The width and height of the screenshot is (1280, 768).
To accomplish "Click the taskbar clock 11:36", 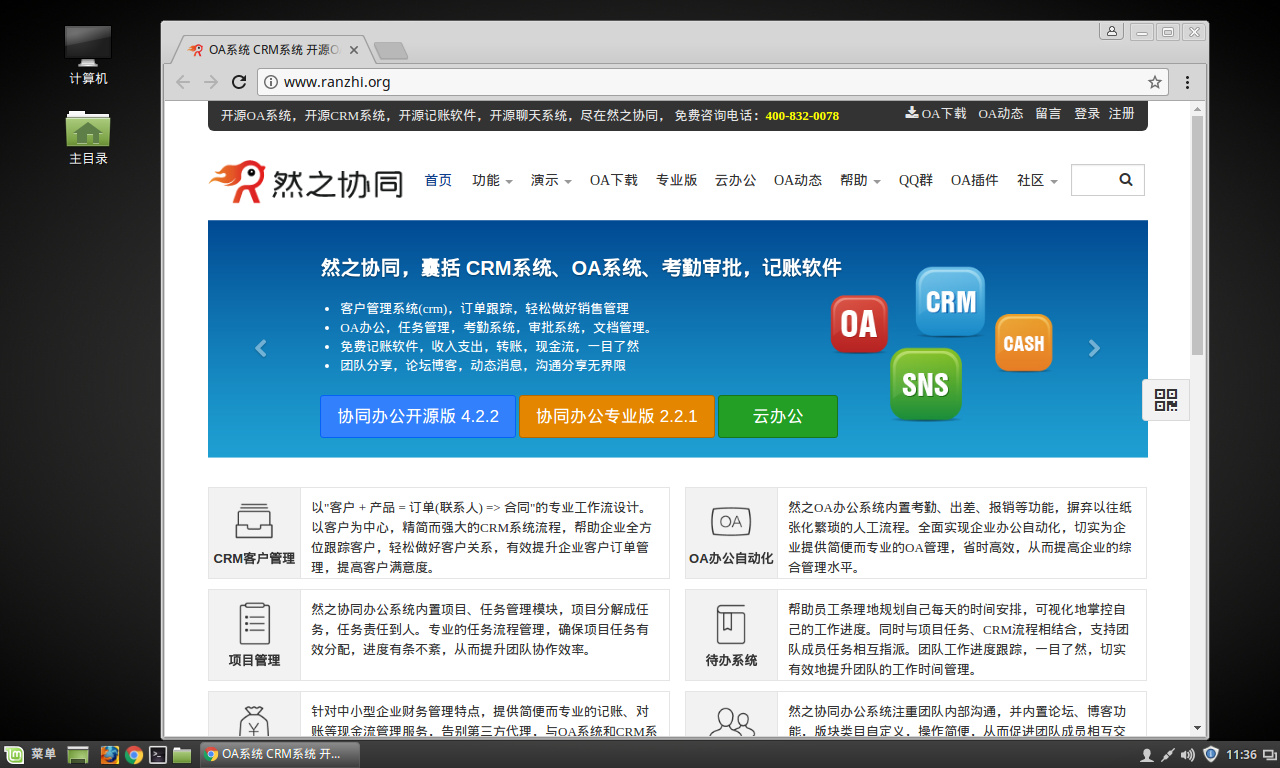I will (1241, 755).
